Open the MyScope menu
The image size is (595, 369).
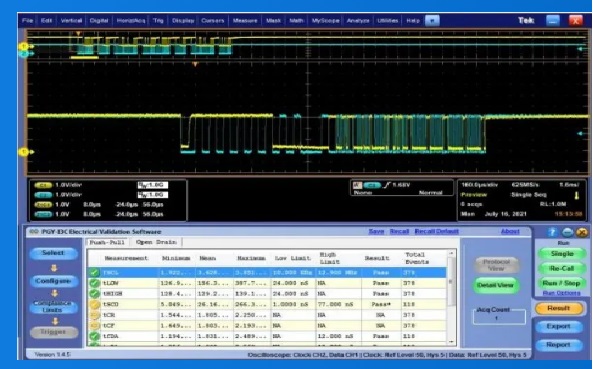coord(326,20)
